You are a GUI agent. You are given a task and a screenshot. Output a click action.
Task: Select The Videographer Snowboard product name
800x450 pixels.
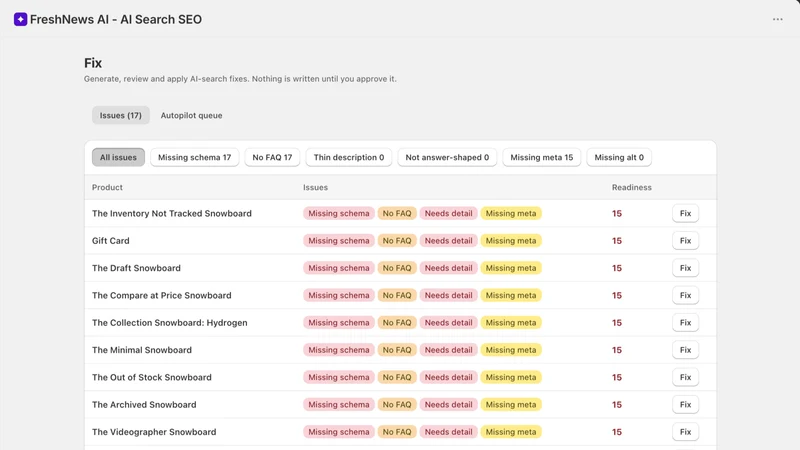[154, 432]
